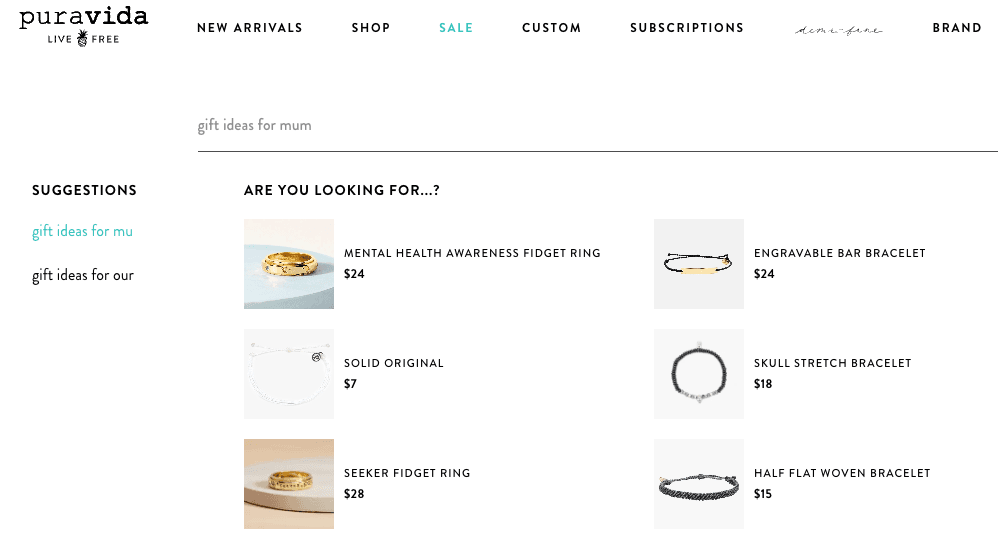Open the Custom menu item
1001x539 pixels.
coord(552,28)
